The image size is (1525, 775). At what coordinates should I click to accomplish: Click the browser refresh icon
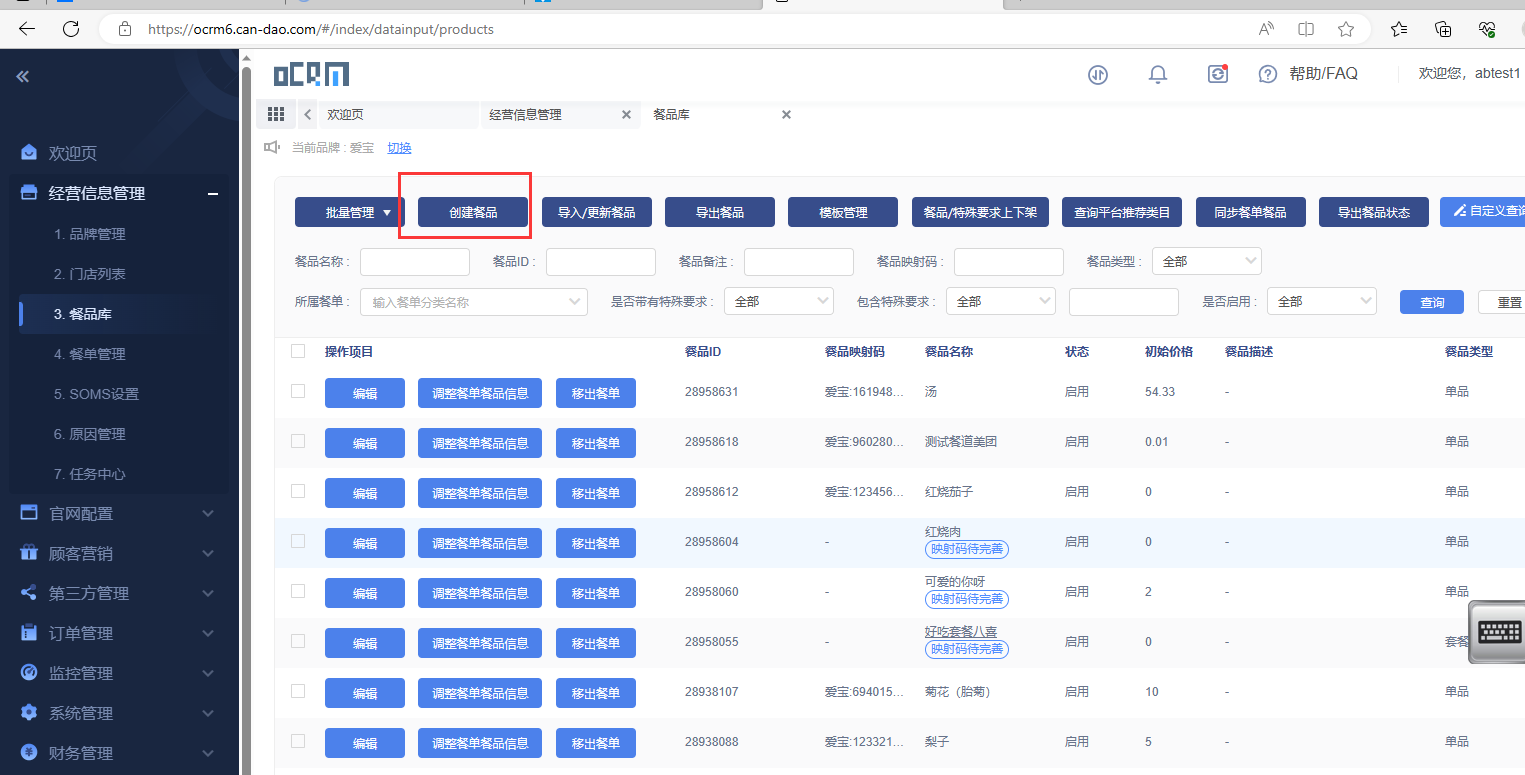click(71, 29)
